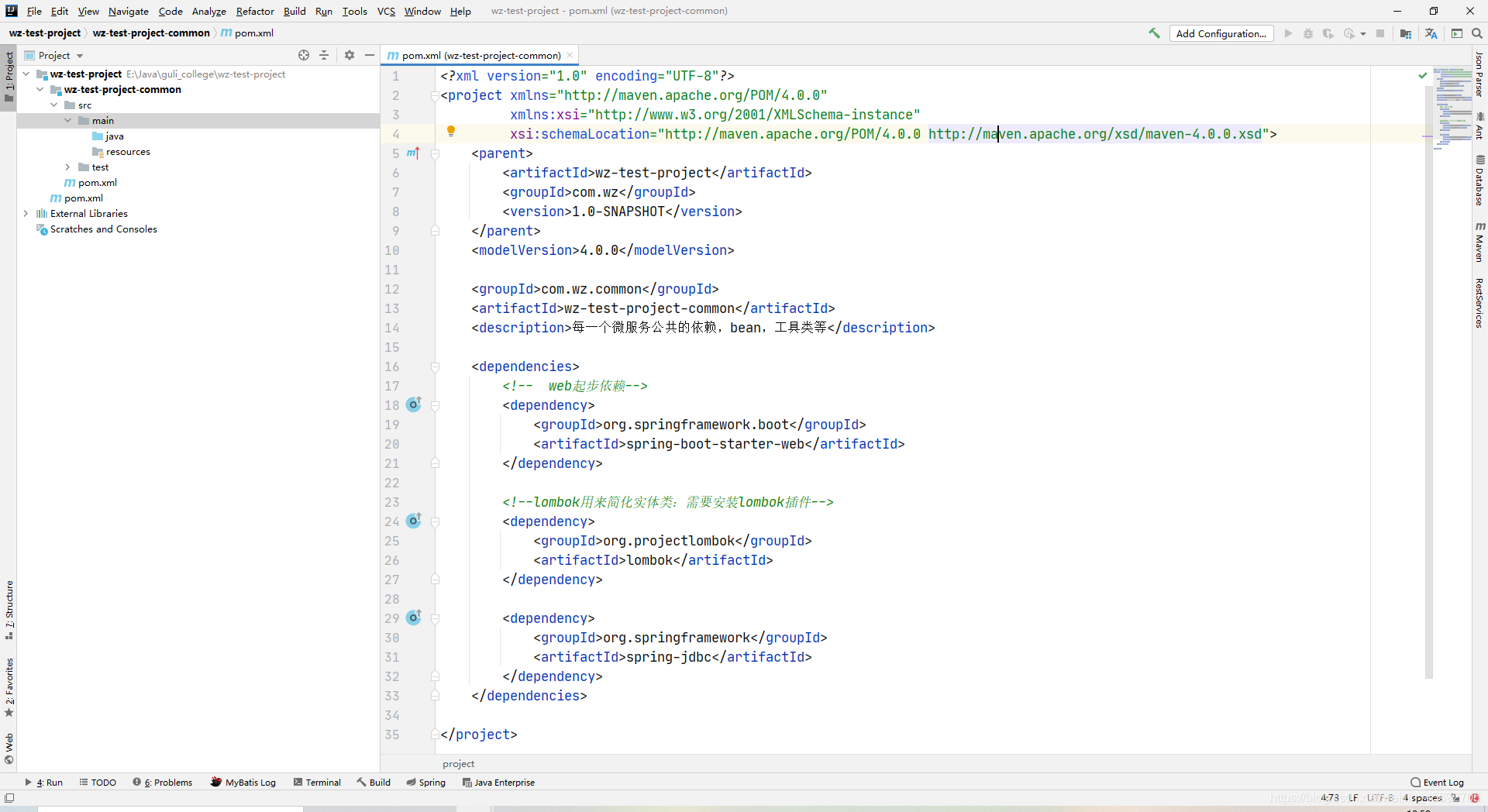Open the VCS menu
The height and width of the screenshot is (812, 1488).
tap(386, 11)
